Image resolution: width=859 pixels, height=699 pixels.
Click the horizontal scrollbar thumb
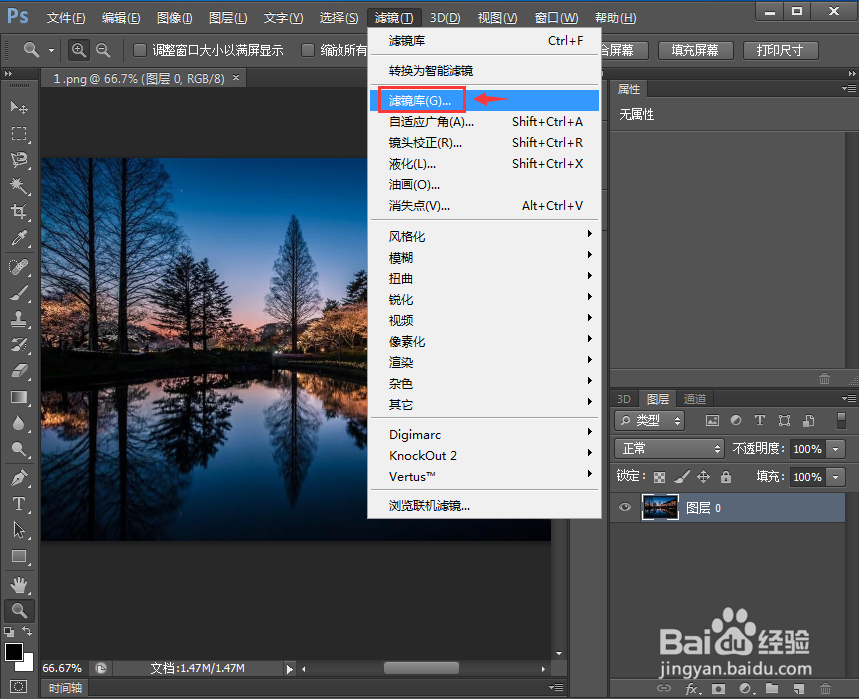[421, 668]
